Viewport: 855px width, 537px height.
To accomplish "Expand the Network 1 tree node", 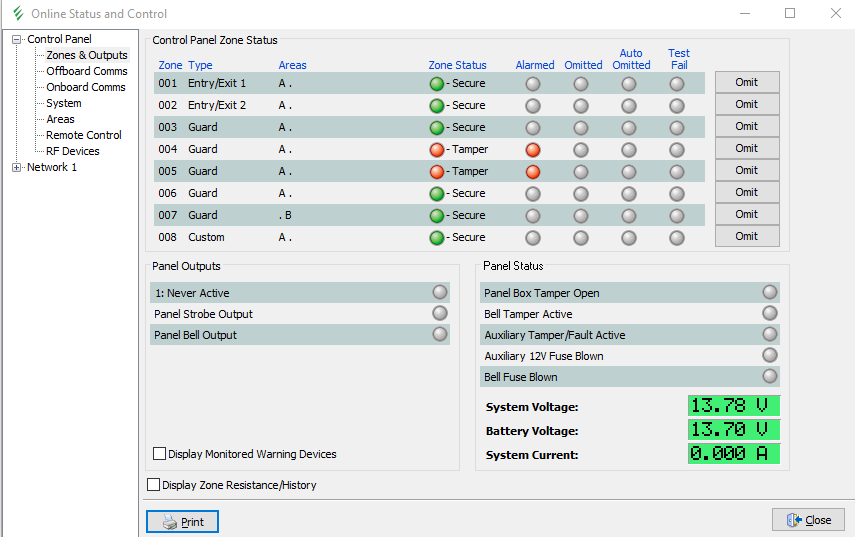I will [x=16, y=168].
